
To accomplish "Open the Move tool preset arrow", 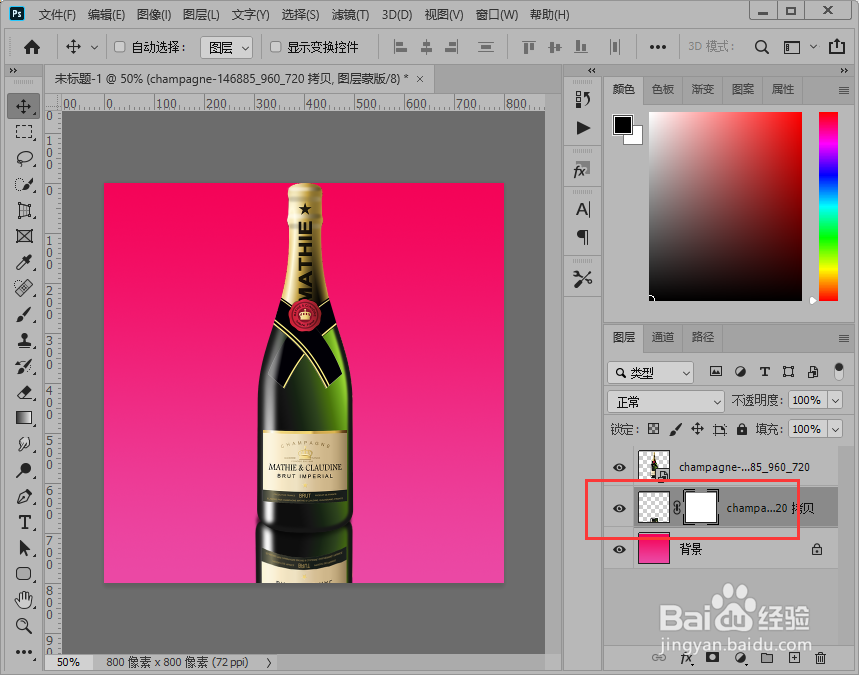I will [x=94, y=48].
